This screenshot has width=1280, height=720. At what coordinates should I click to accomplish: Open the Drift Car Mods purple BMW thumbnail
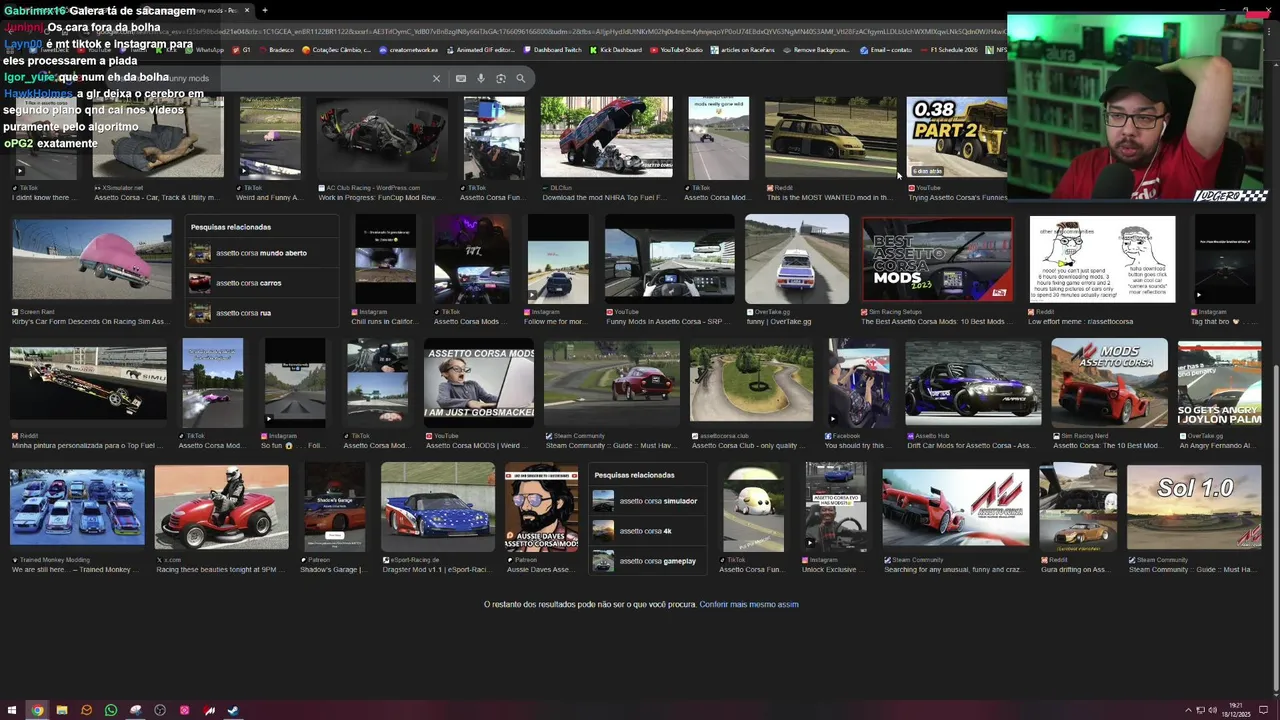click(973, 383)
